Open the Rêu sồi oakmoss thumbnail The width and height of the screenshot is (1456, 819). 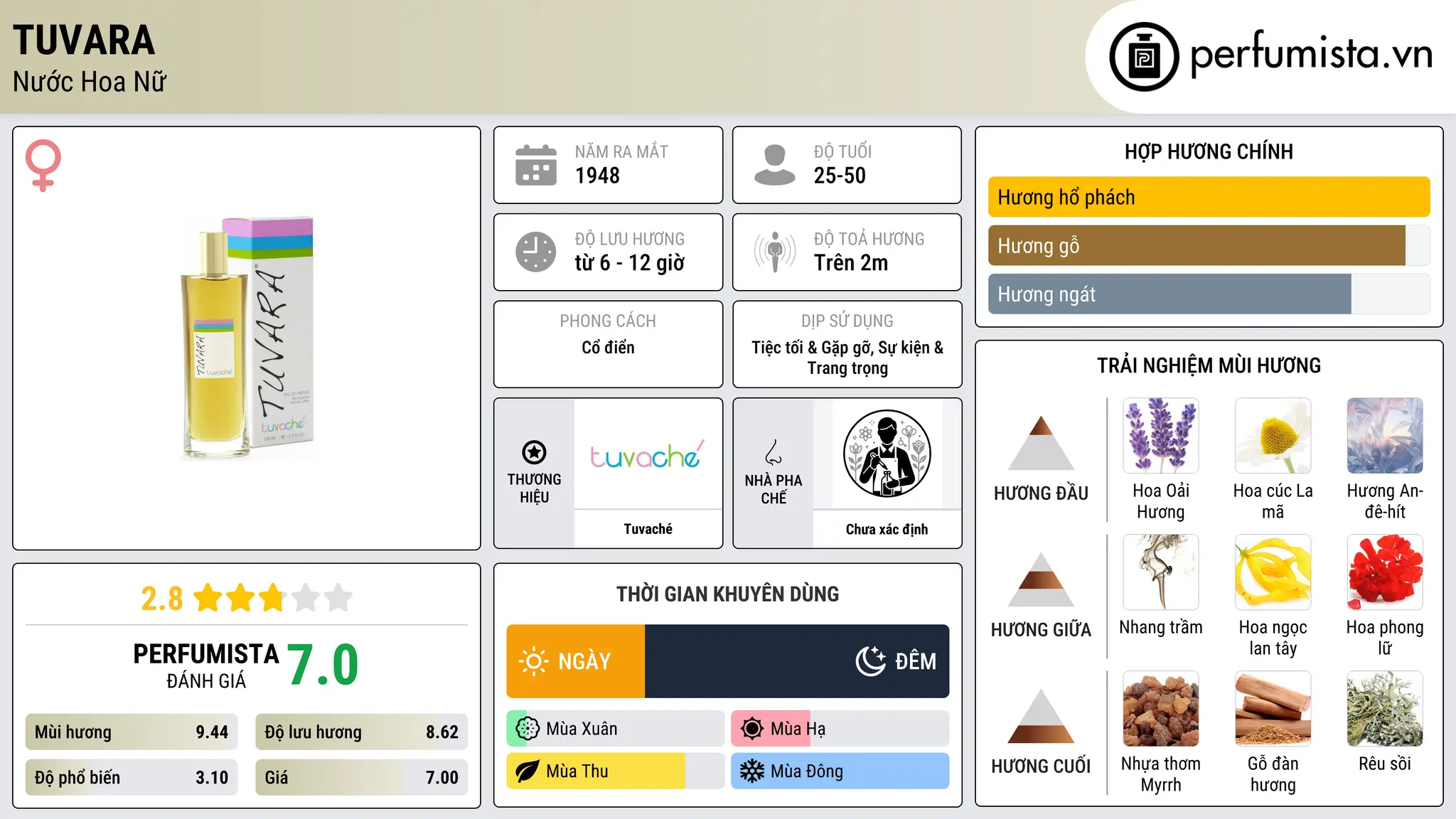tap(1385, 709)
